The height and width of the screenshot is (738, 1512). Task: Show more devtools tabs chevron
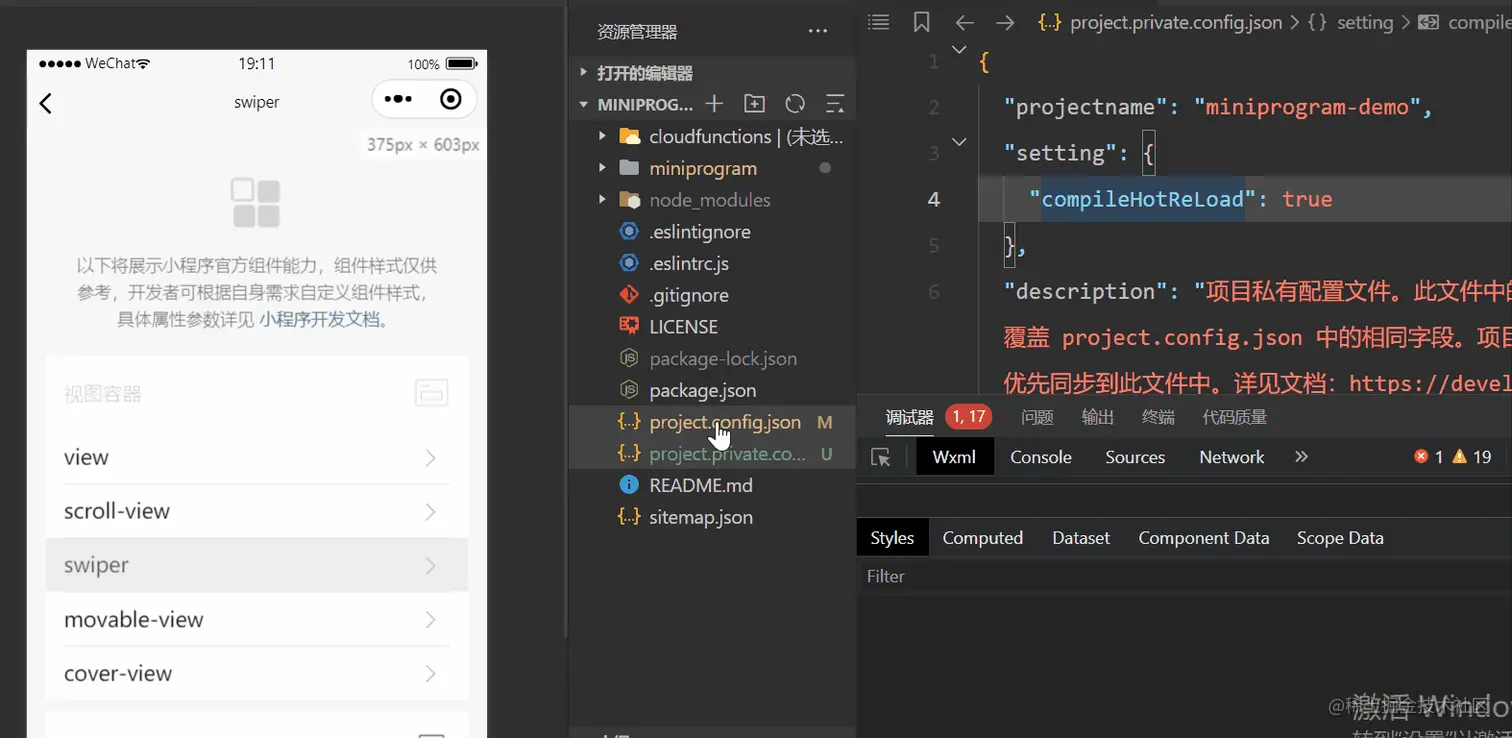[1301, 456]
